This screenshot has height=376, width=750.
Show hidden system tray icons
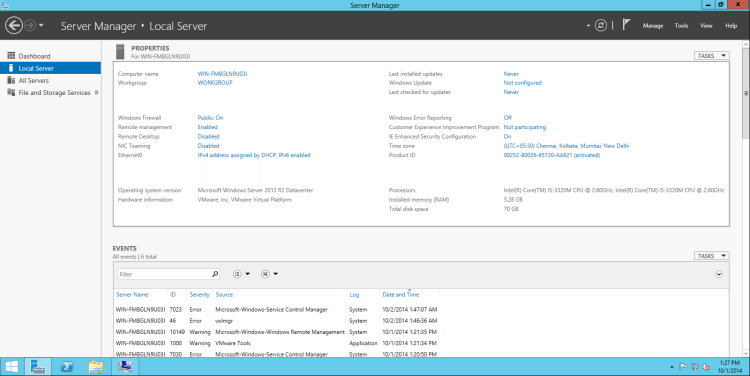tap(672, 367)
